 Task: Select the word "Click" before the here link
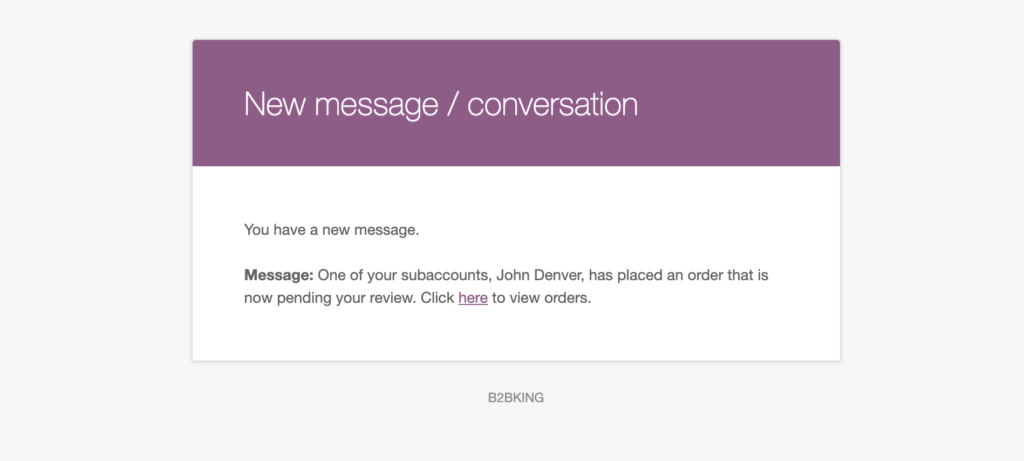(437, 298)
